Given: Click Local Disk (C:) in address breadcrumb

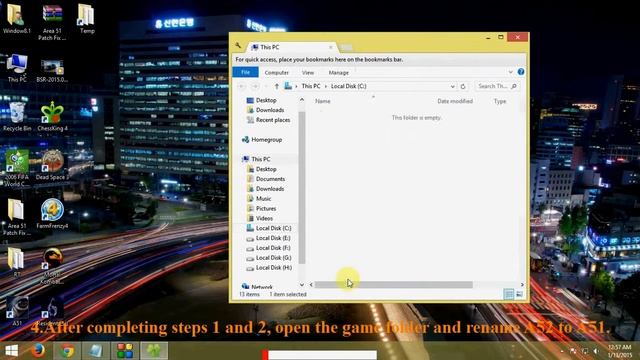Looking at the screenshot, I should coord(349,87).
